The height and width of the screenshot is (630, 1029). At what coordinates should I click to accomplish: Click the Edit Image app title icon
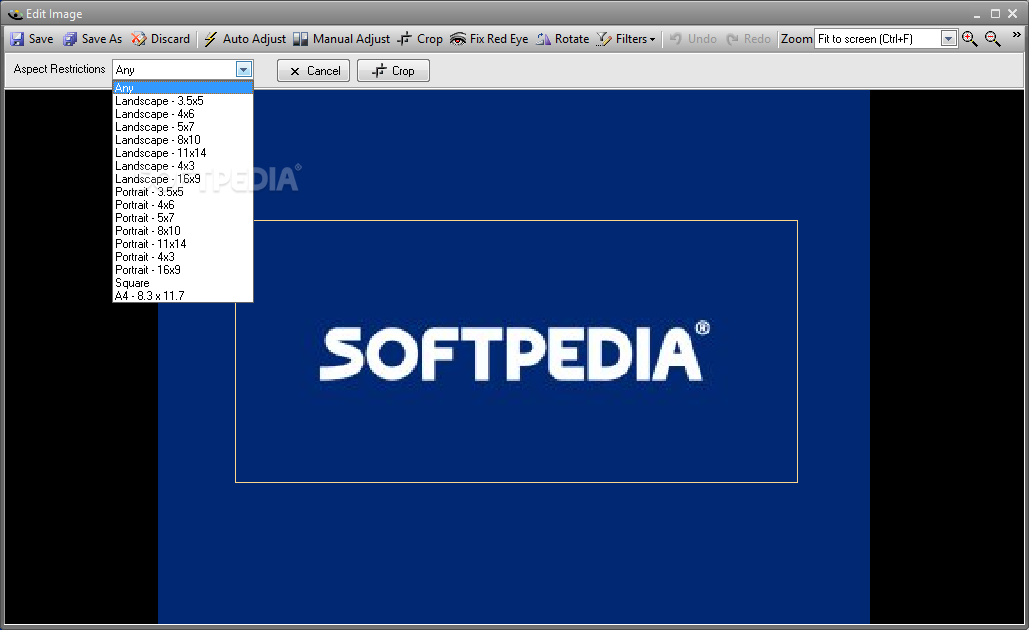pyautogui.click(x=15, y=14)
